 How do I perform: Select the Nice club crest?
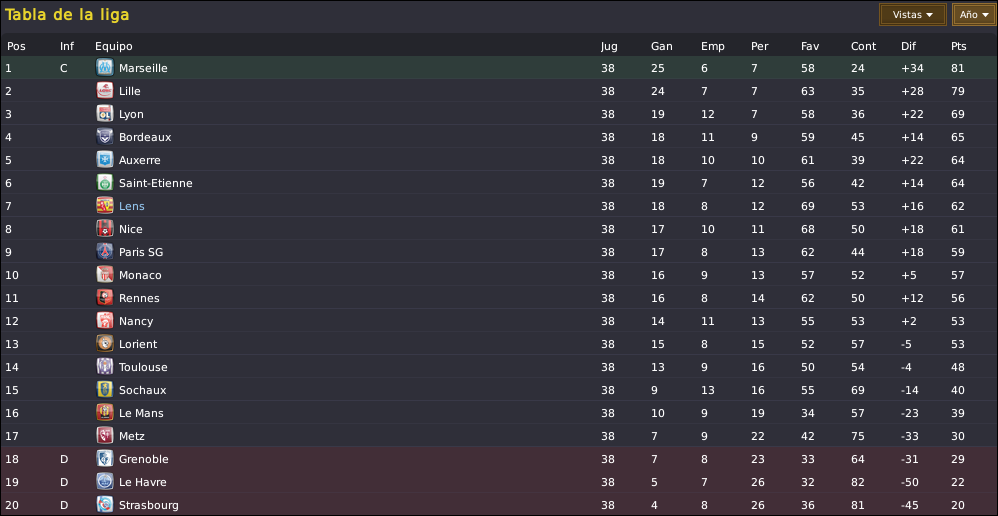point(105,229)
